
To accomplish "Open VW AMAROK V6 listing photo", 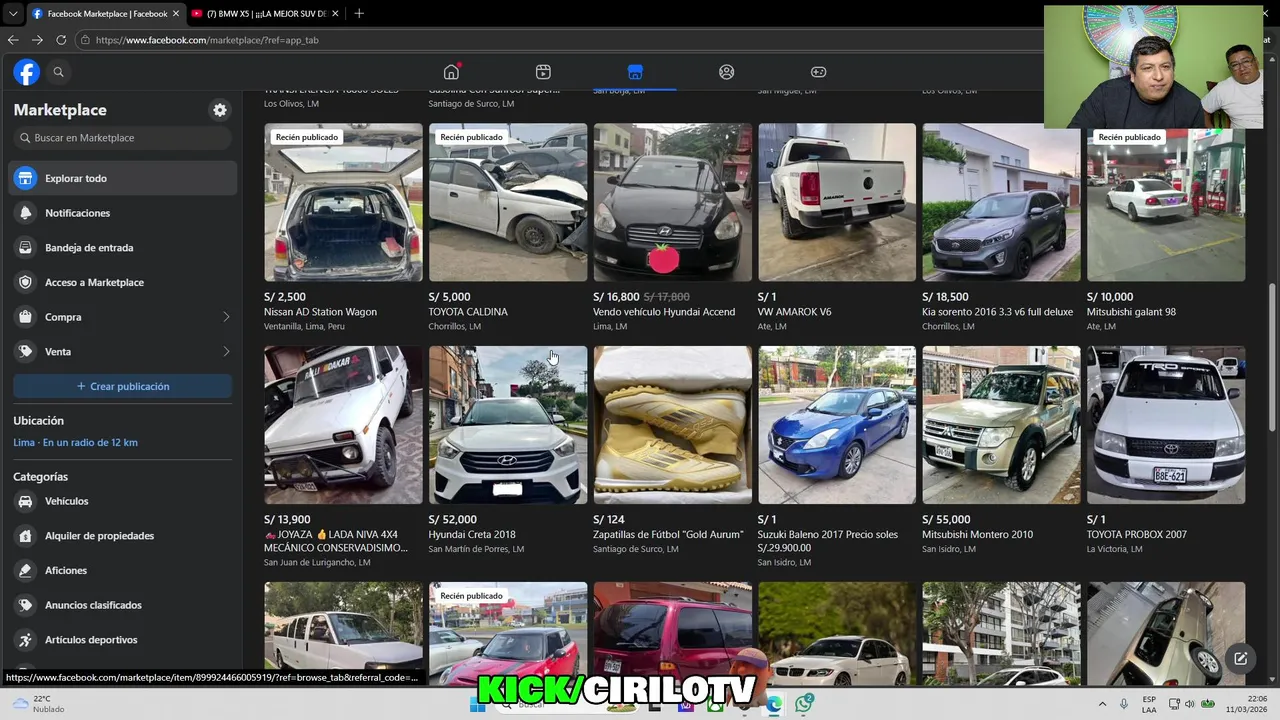I will click(837, 202).
